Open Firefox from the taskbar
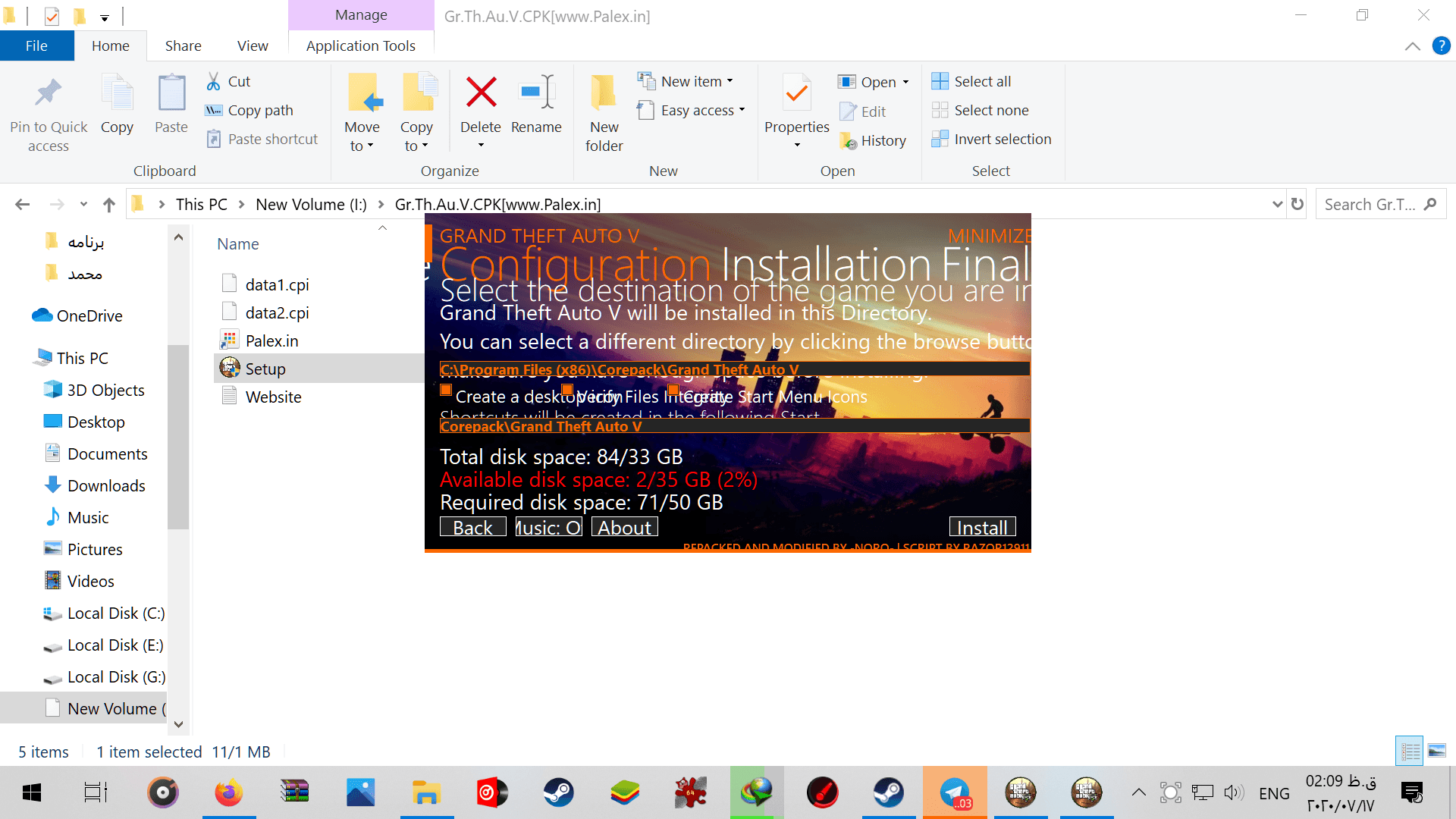1456x819 pixels. point(228,793)
